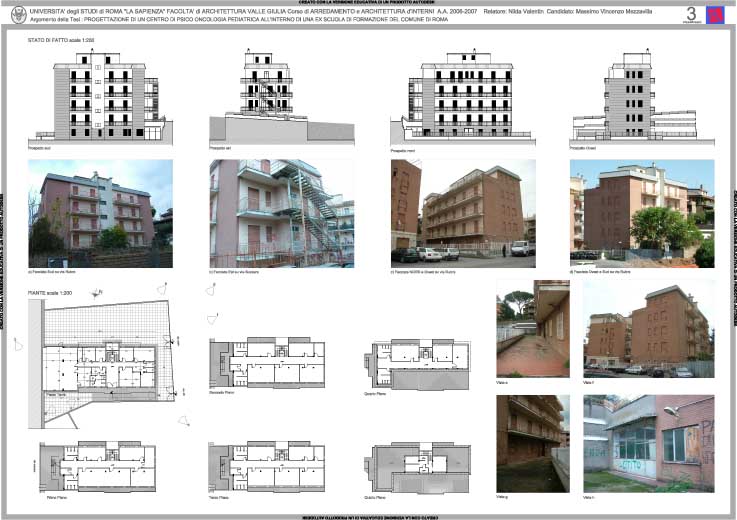737x520 pixels.
Task: Click "Relatore: Nilda Valentin" in the header
Action: click(513, 11)
